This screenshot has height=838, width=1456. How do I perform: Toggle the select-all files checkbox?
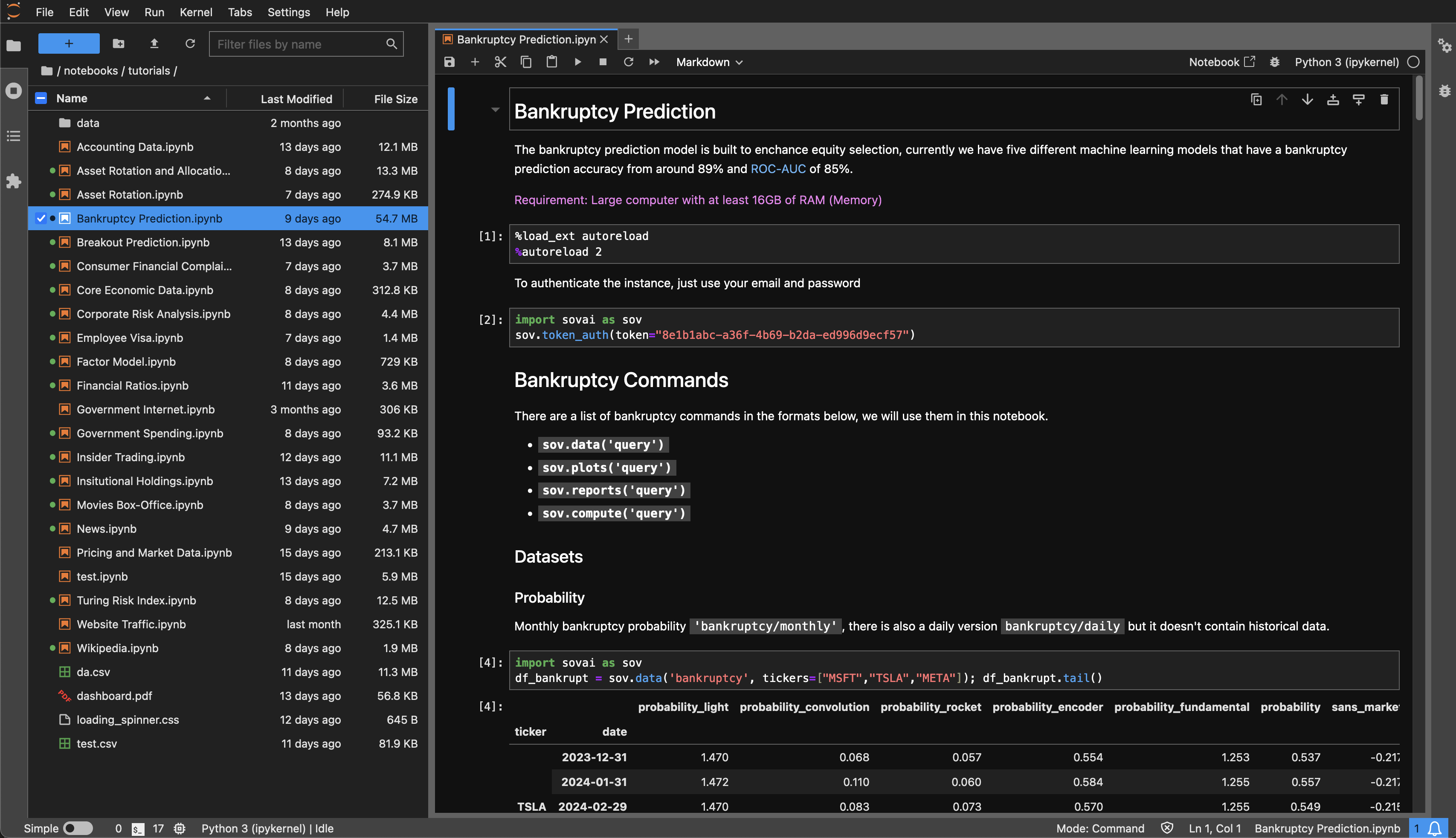click(41, 98)
